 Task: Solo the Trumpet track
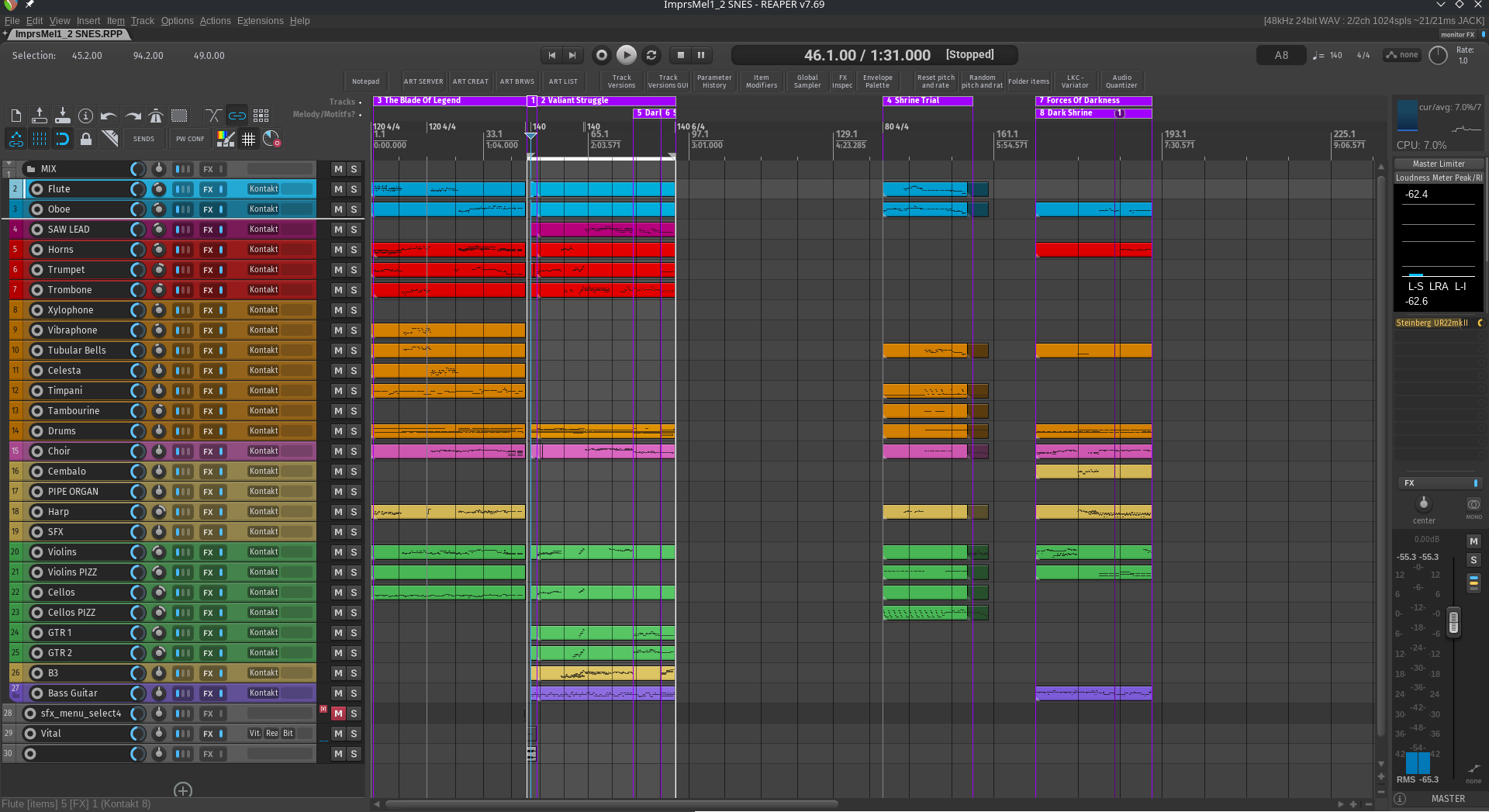coord(354,270)
